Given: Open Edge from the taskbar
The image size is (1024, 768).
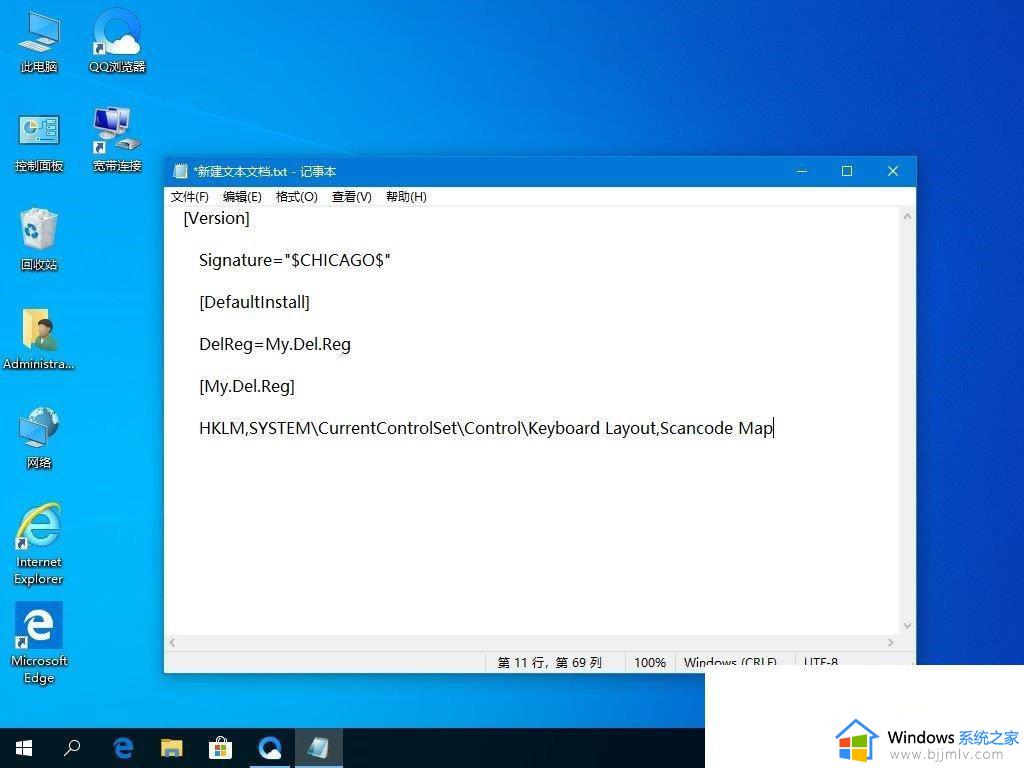Looking at the screenshot, I should point(123,748).
